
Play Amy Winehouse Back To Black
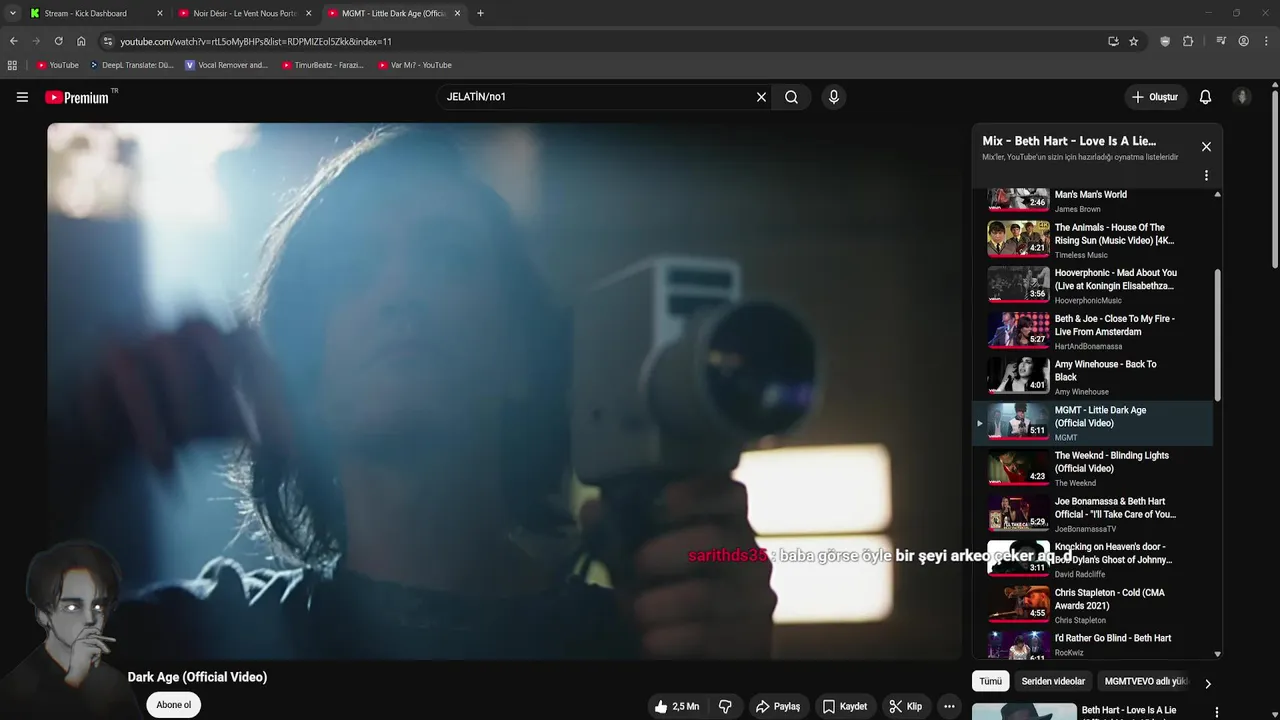click(1093, 377)
